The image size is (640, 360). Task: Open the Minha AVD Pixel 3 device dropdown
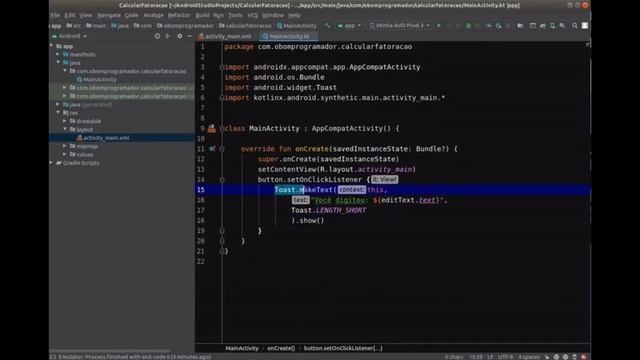[x=399, y=25]
